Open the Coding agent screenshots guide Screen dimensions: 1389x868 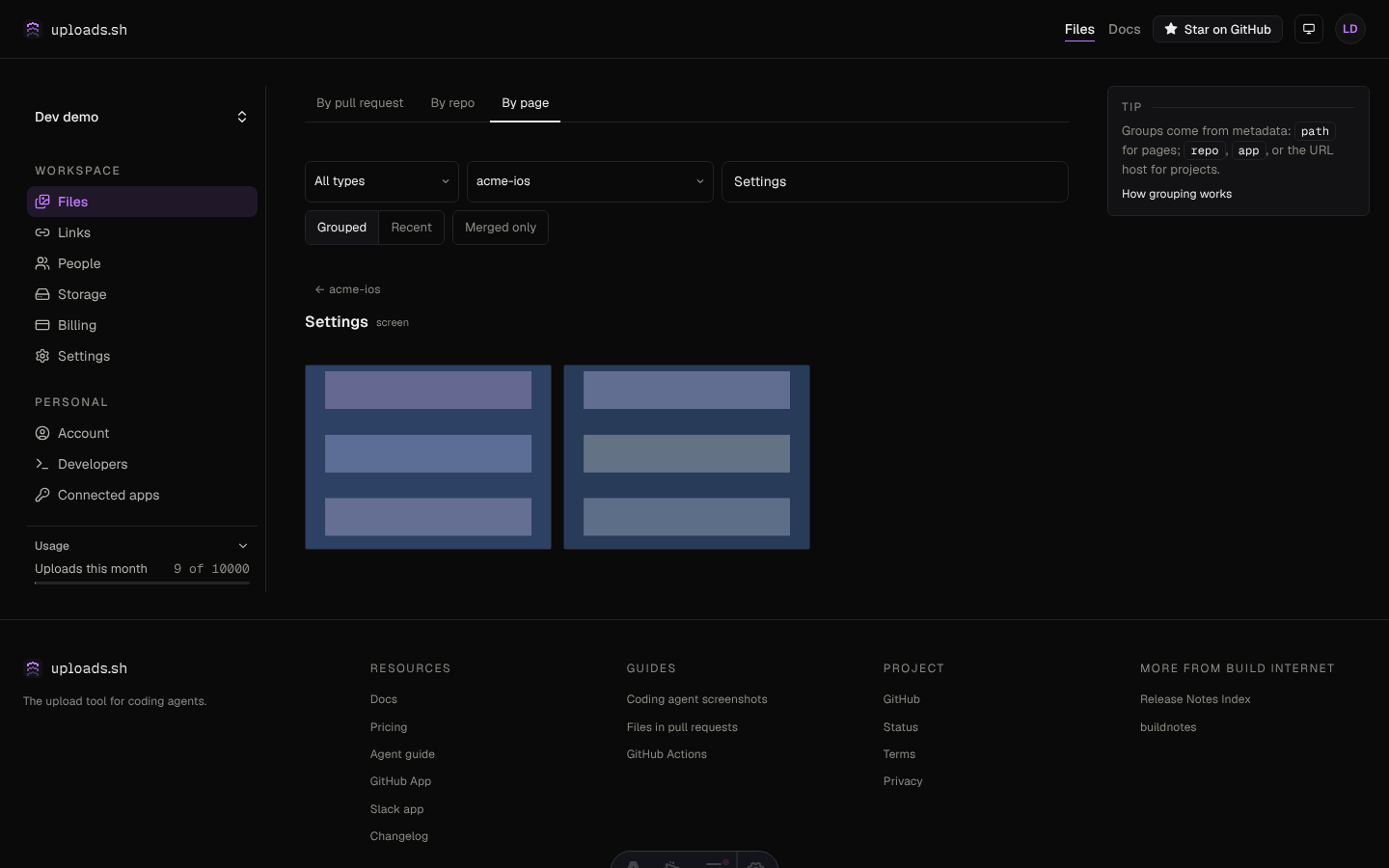[x=697, y=699]
